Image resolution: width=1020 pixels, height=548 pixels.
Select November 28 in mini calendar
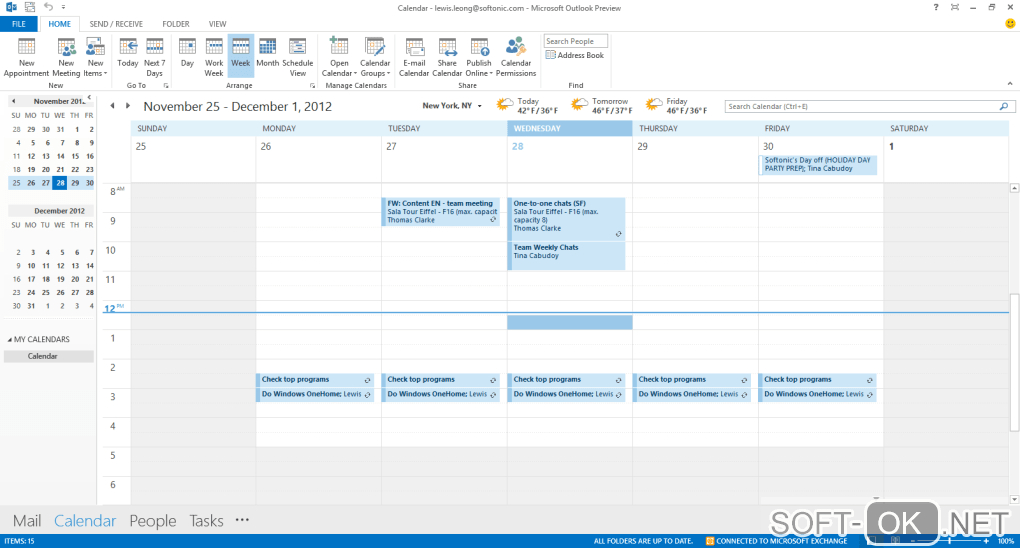click(x=60, y=183)
